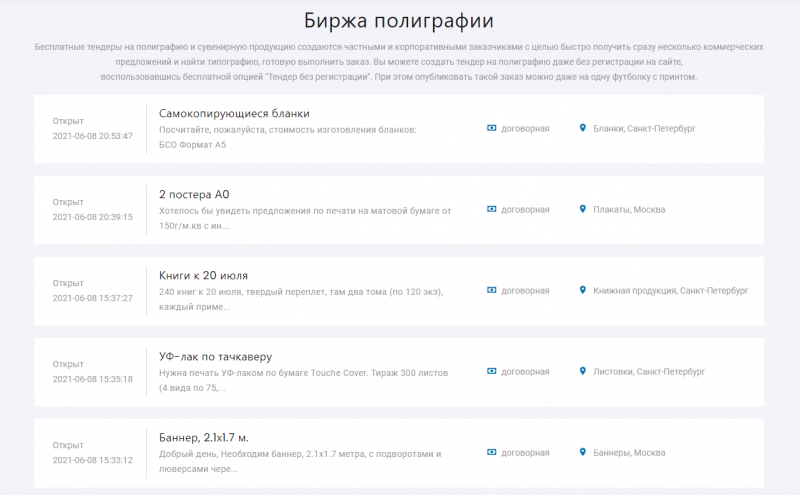Screen dimensions: 800x495
Task: Click the Биржа полиграфии page heading
Action: [x=399, y=20]
